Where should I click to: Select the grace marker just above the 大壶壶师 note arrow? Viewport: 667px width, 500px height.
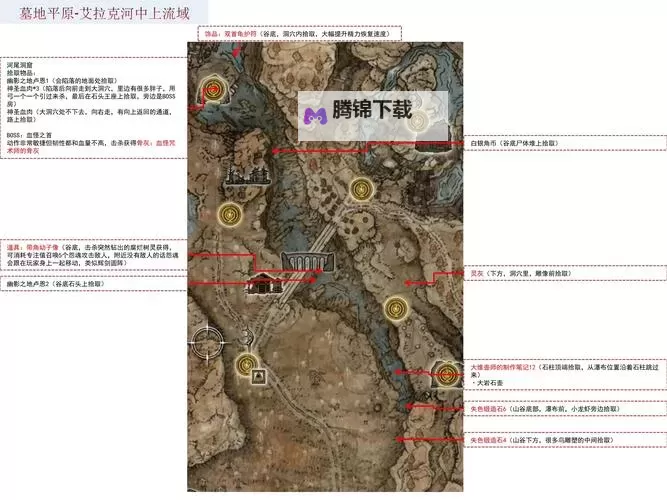pos(396,307)
